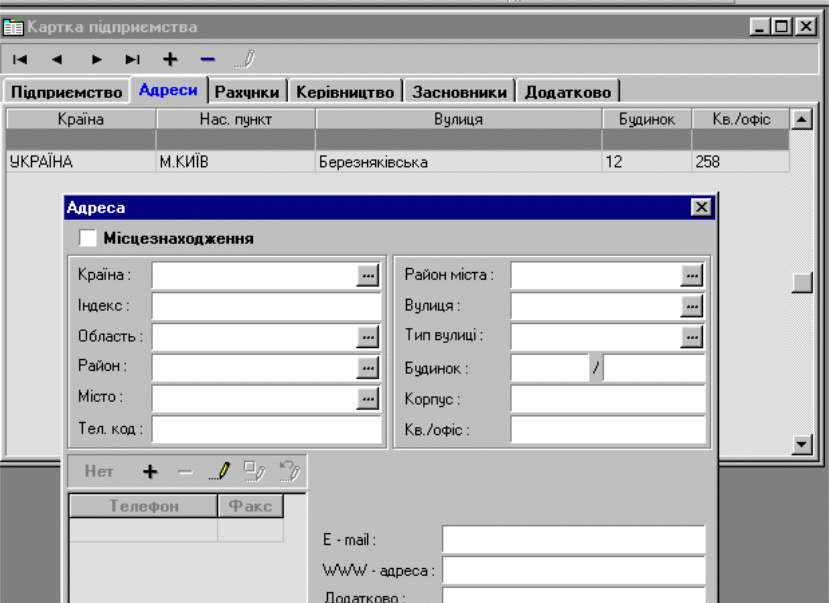Close the Адреса dialog

(x=701, y=207)
